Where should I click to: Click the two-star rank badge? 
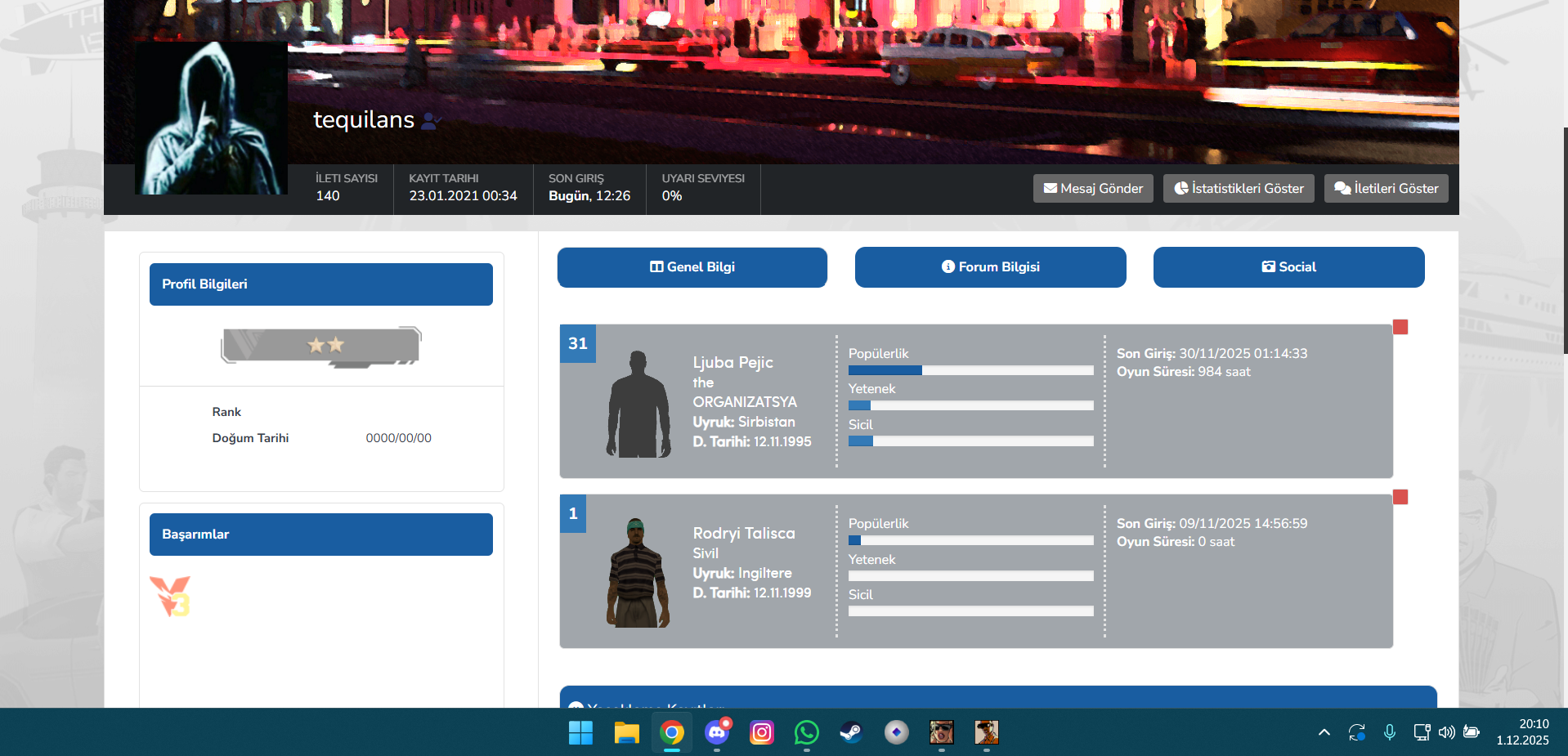point(321,346)
